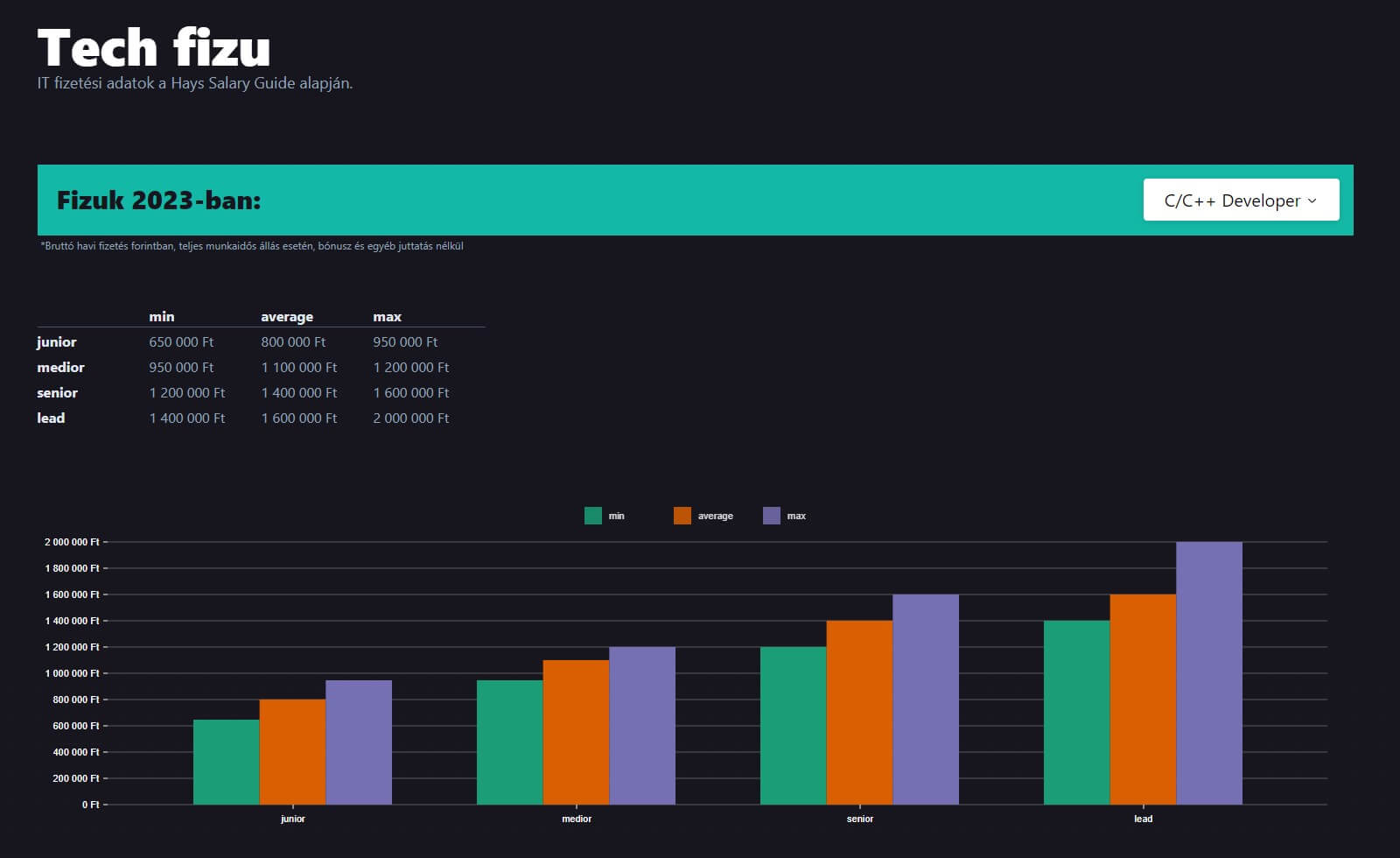Click the lead min bar in the chart
The image size is (1400, 858).
pyautogui.click(x=1076, y=712)
